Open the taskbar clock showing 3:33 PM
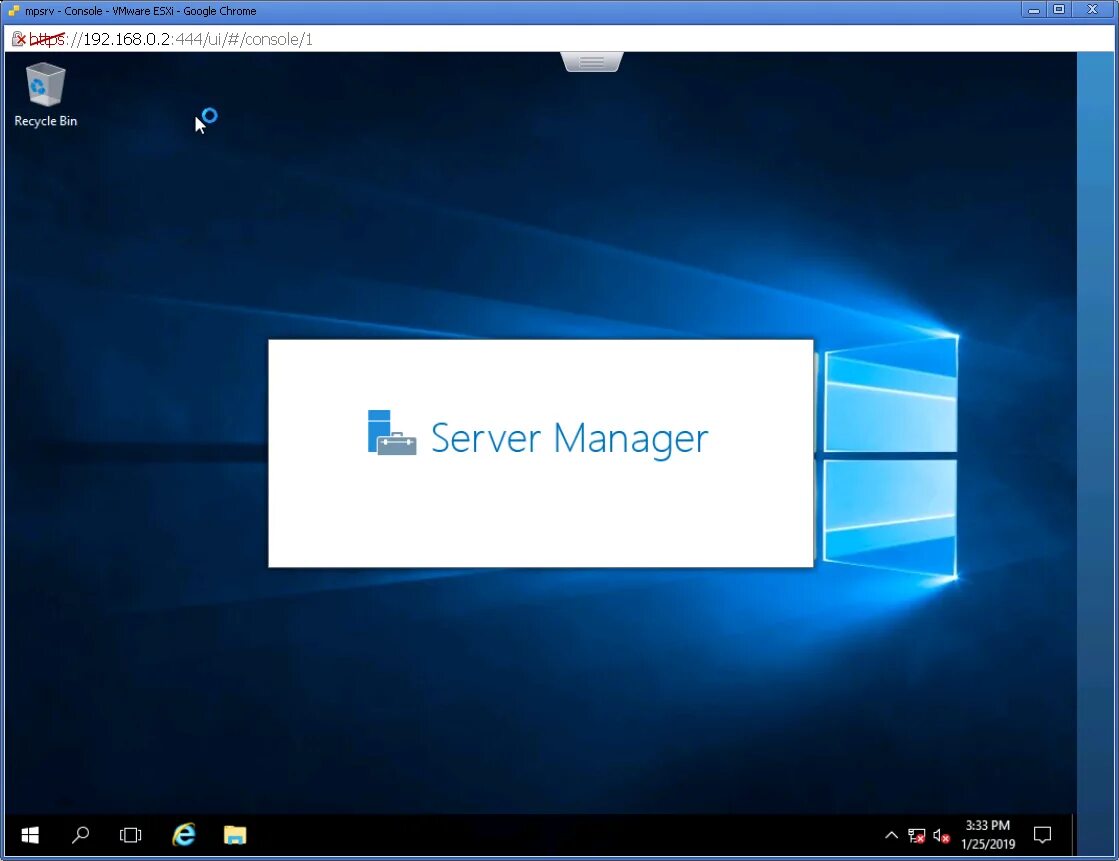Viewport: 1119px width, 861px height. click(x=988, y=835)
